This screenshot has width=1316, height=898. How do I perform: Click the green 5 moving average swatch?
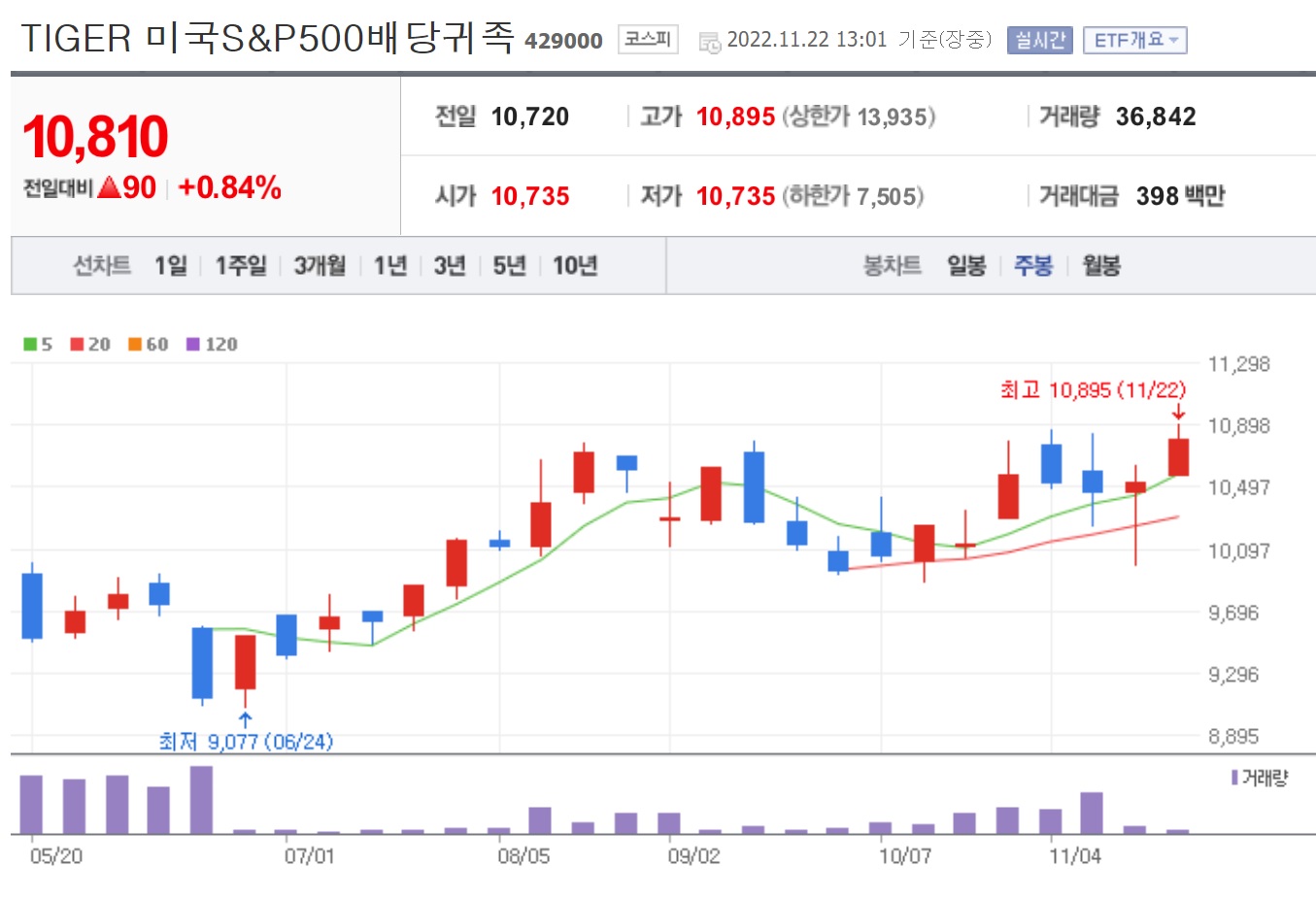pos(30,344)
